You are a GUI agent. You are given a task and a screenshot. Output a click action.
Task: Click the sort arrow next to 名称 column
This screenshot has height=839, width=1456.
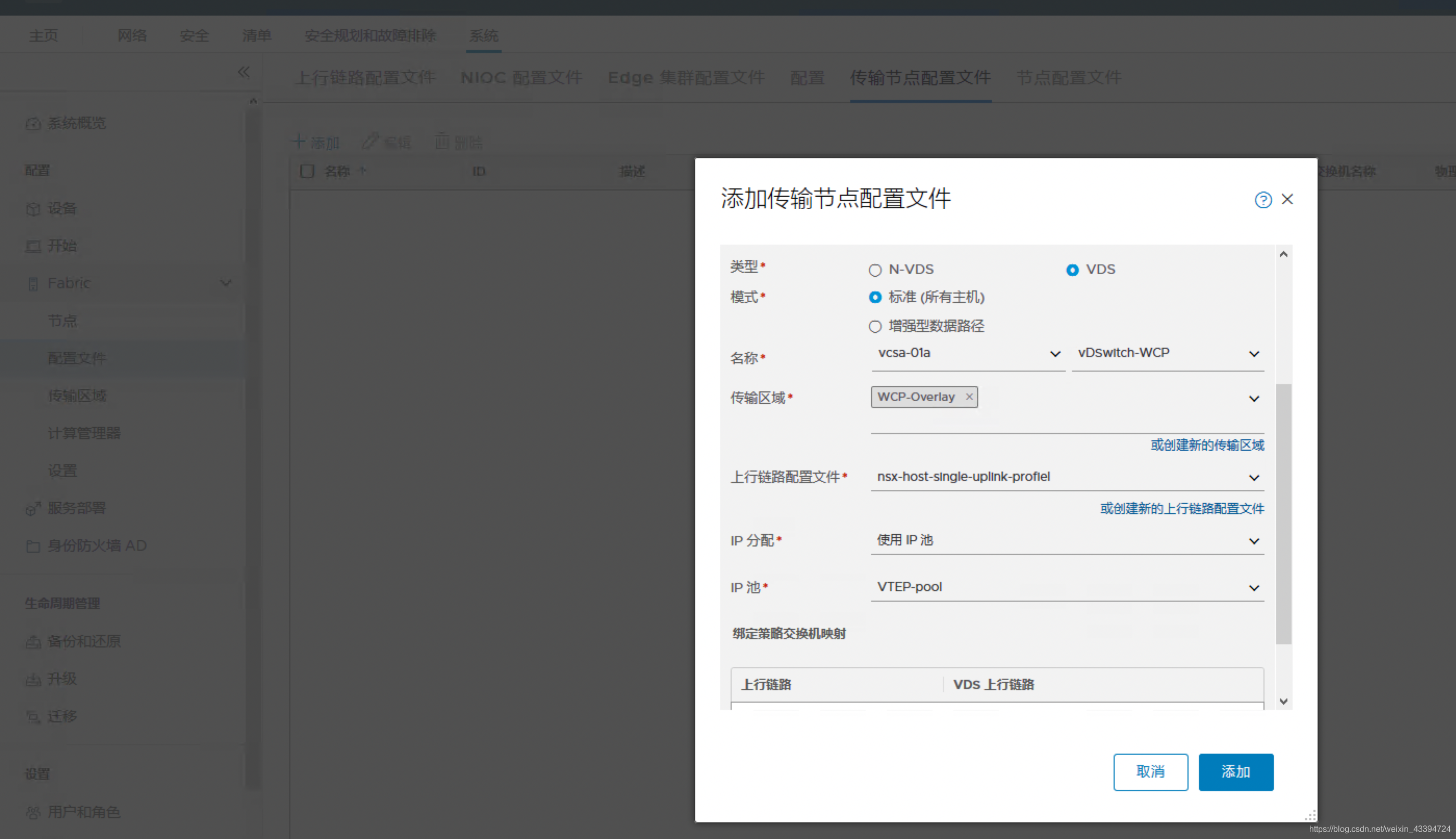point(363,171)
